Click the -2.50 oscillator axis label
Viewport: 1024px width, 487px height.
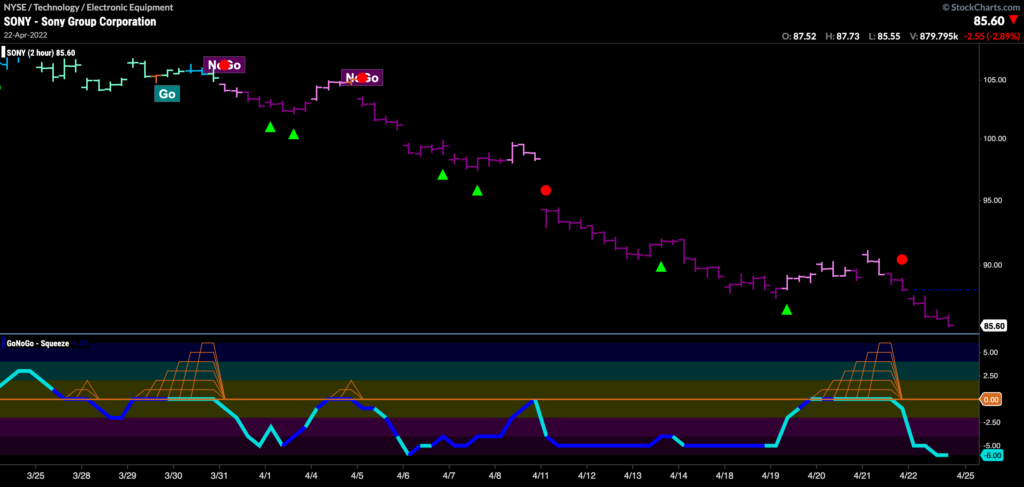tap(993, 422)
